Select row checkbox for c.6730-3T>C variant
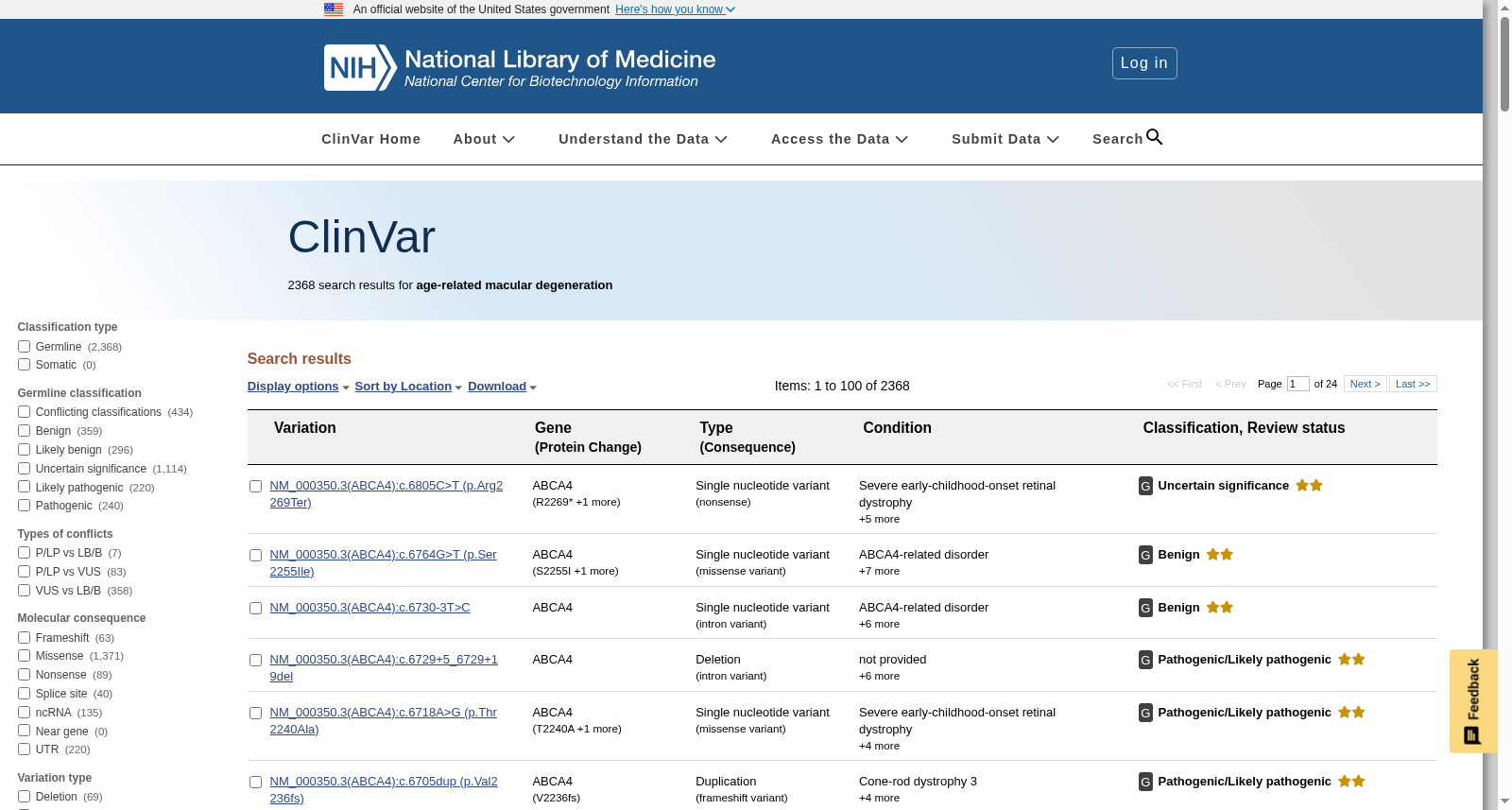Screen dimensions: 1512x810 (x=255, y=609)
